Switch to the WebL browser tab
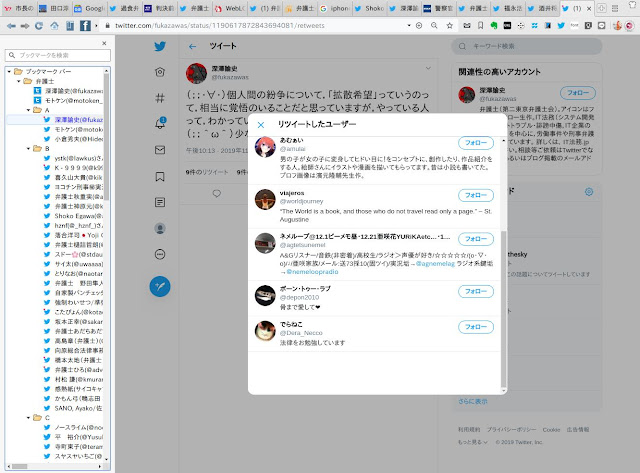This screenshot has width=640, height=473. [x=230, y=8]
